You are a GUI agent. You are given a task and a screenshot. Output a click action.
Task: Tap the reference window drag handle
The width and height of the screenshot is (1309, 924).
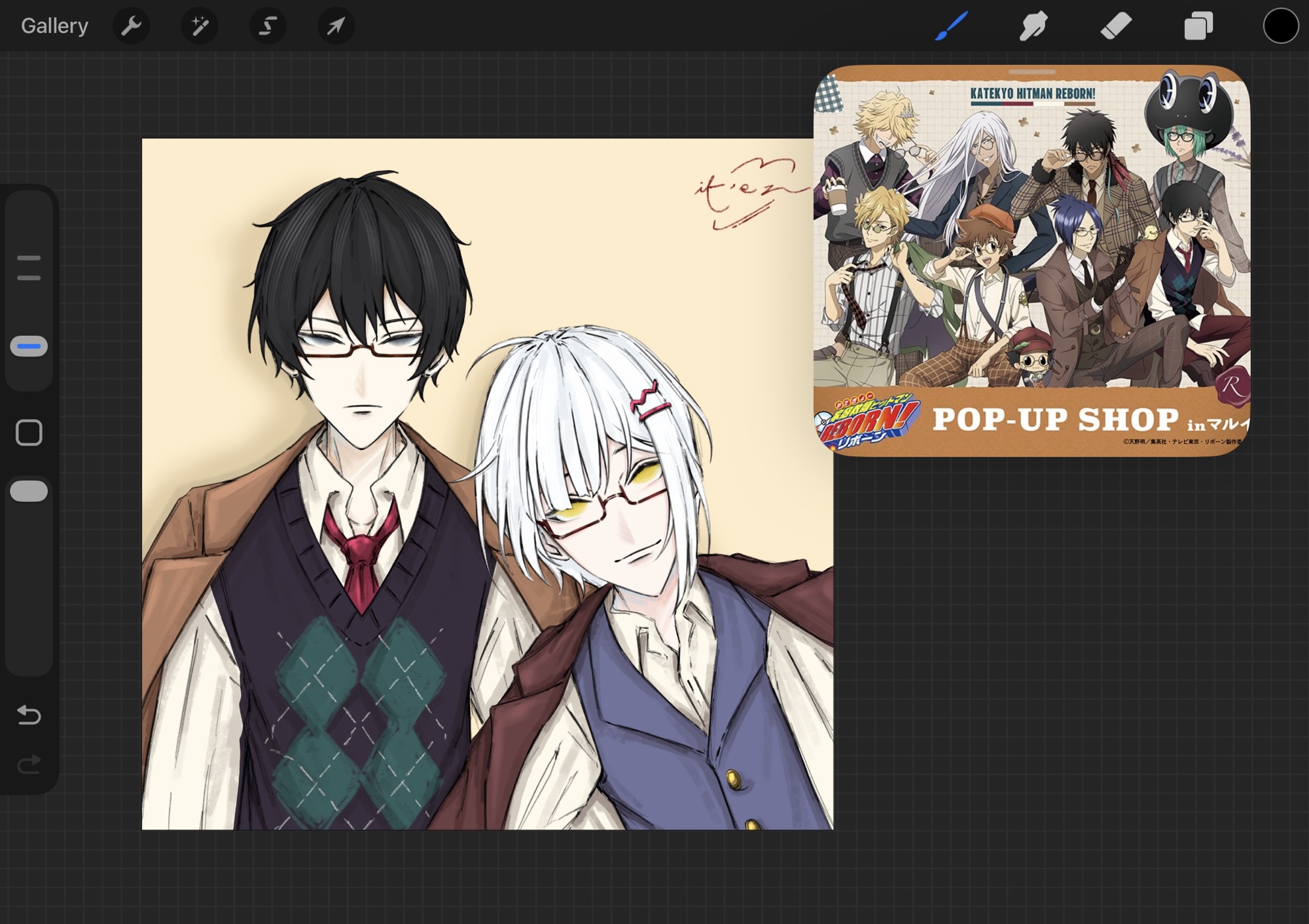click(1031, 71)
